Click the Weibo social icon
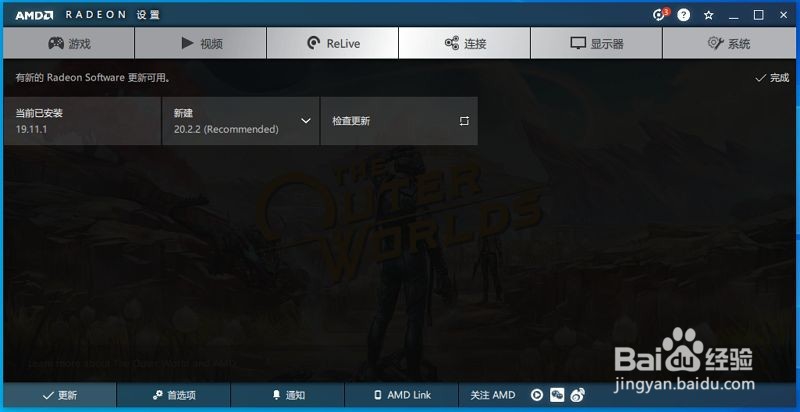Viewport: 800px width, 412px height. pyautogui.click(x=578, y=395)
